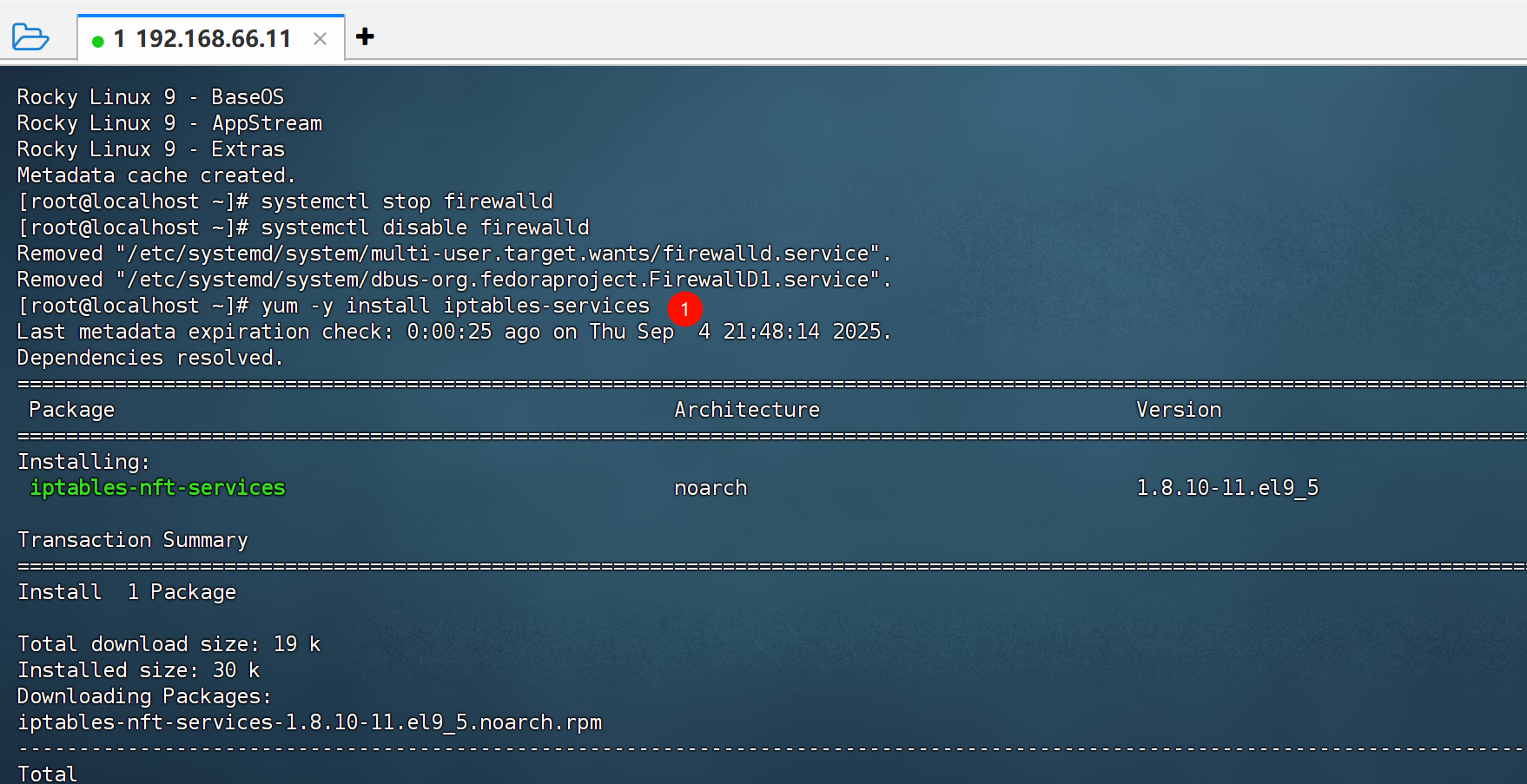
Task: Click the 'Installing:' label
Action: tap(83, 462)
